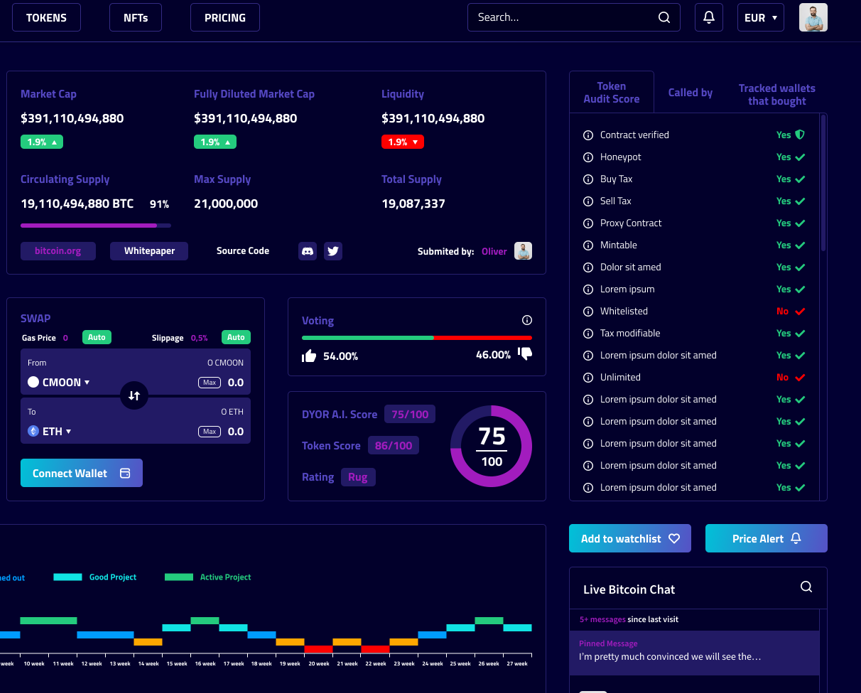The width and height of the screenshot is (861, 693).
Task: Search the Live Bitcoin Chat magnifier
Action: [806, 586]
